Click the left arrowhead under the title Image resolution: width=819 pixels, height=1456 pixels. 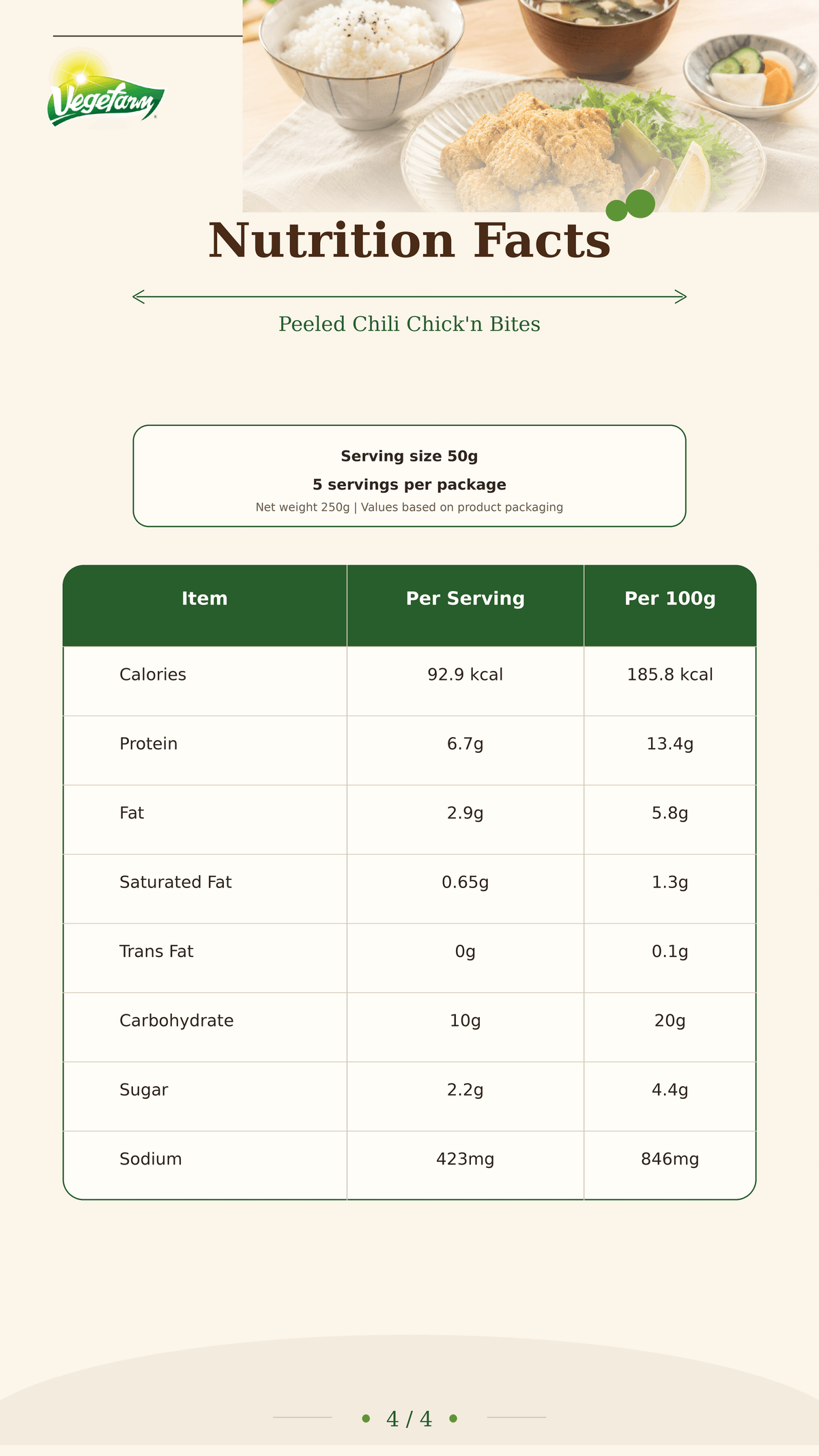[139, 297]
